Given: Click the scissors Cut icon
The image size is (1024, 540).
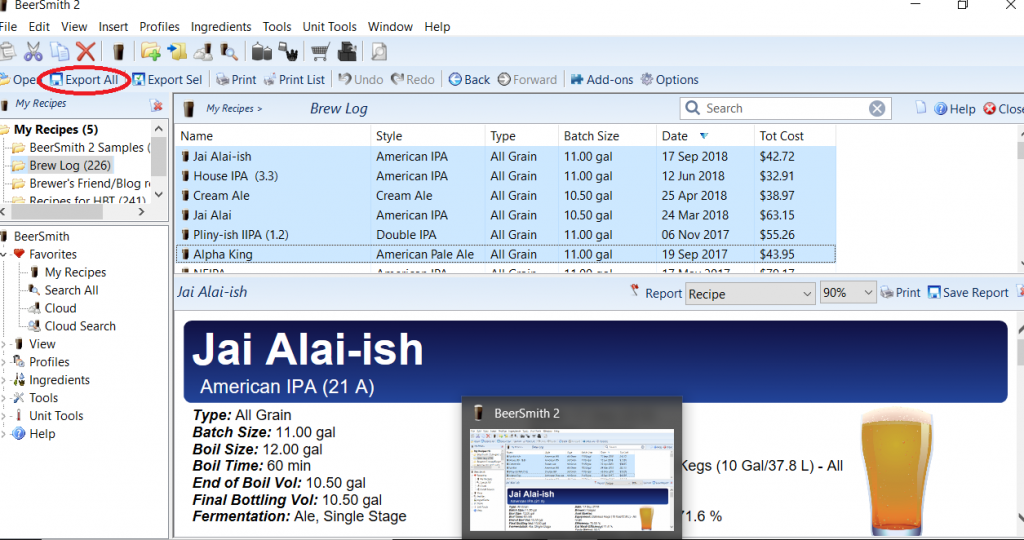Looking at the screenshot, I should coord(34,52).
